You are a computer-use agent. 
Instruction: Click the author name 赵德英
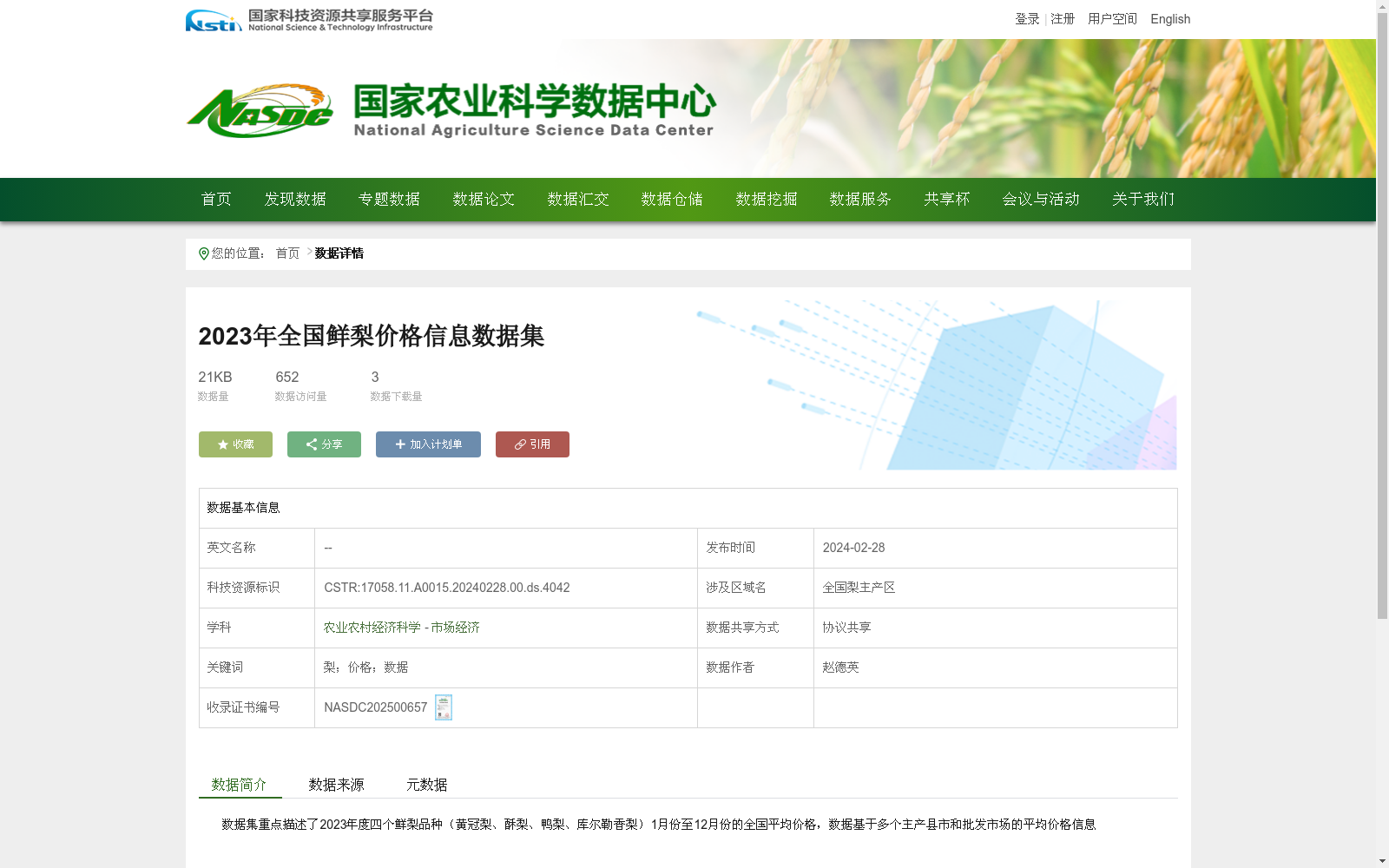tap(840, 667)
